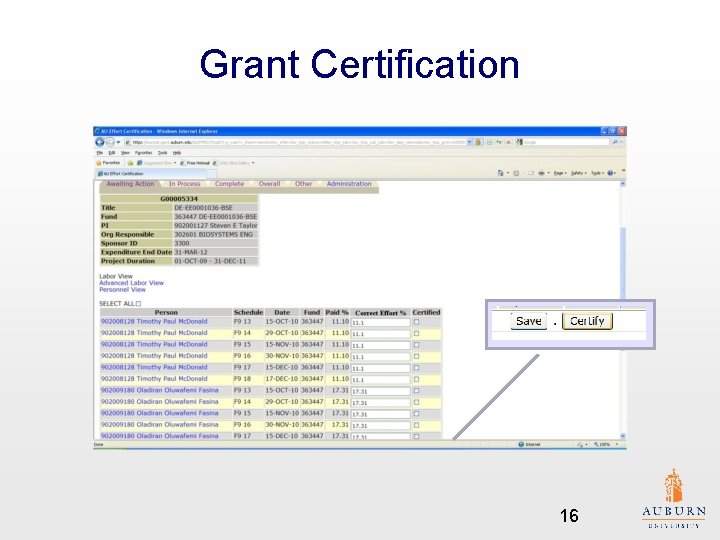Open the address bar dropdown arrow
The height and width of the screenshot is (540, 720).
(469, 142)
